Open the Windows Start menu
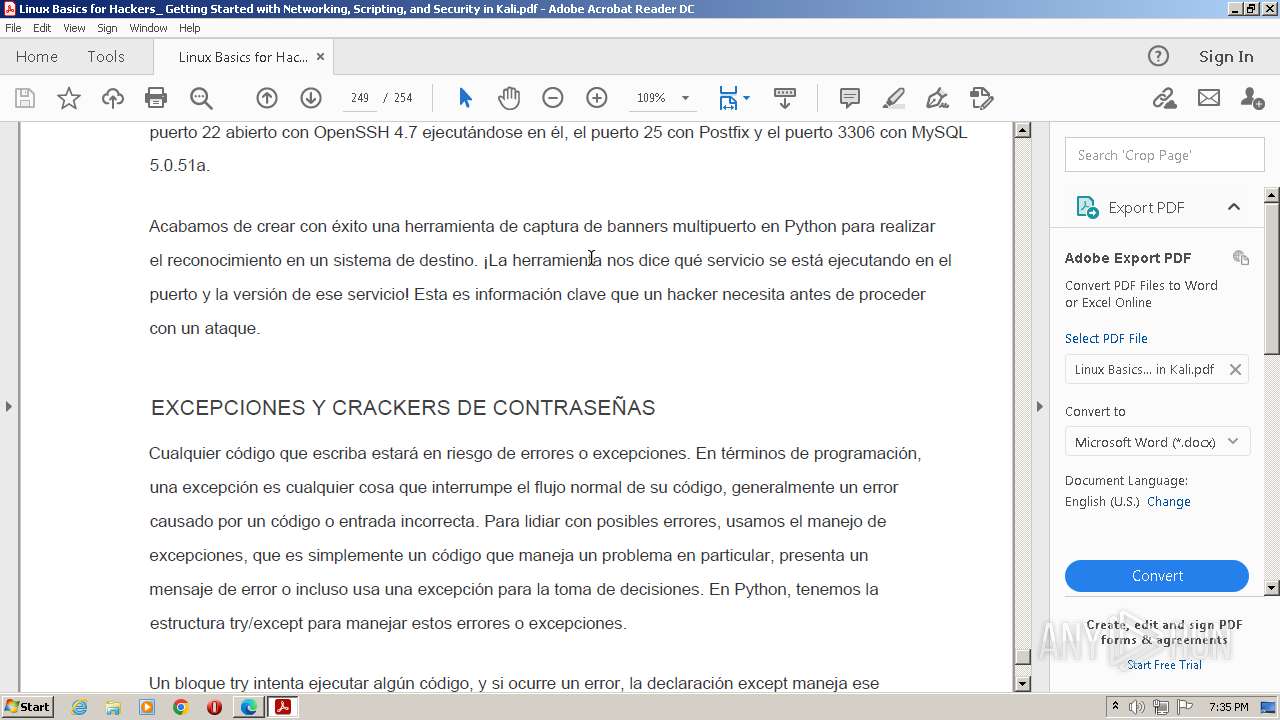 point(27,707)
